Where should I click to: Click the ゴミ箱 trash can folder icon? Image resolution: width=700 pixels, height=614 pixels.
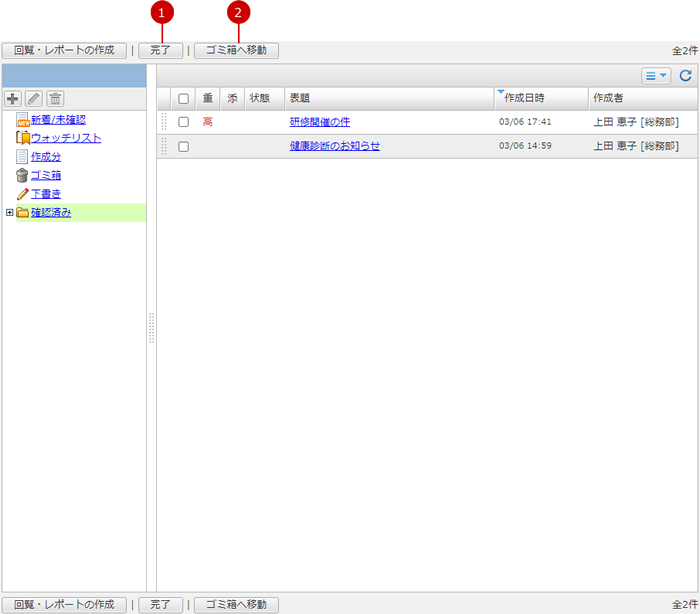point(22,175)
